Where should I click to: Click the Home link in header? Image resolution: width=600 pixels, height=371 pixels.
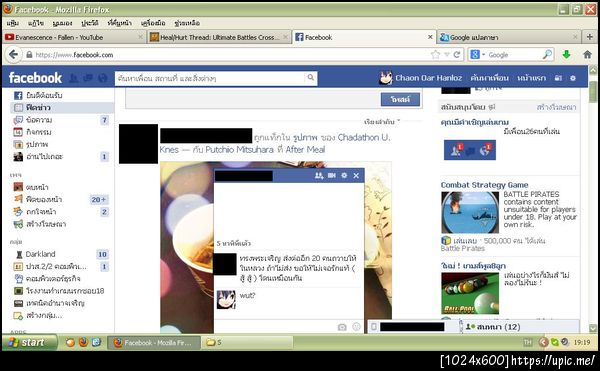pos(531,78)
